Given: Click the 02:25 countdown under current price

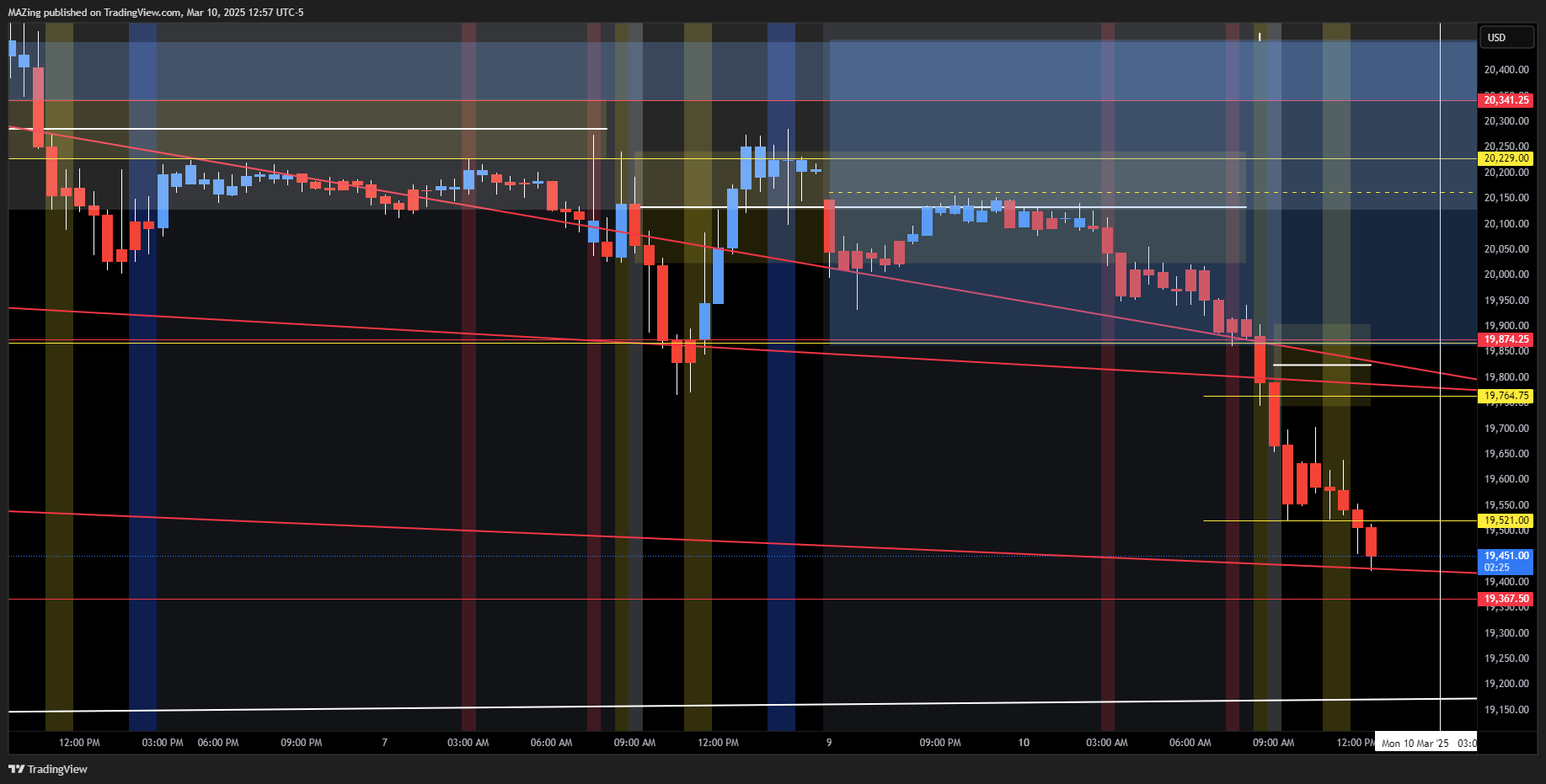Looking at the screenshot, I should 1497,568.
